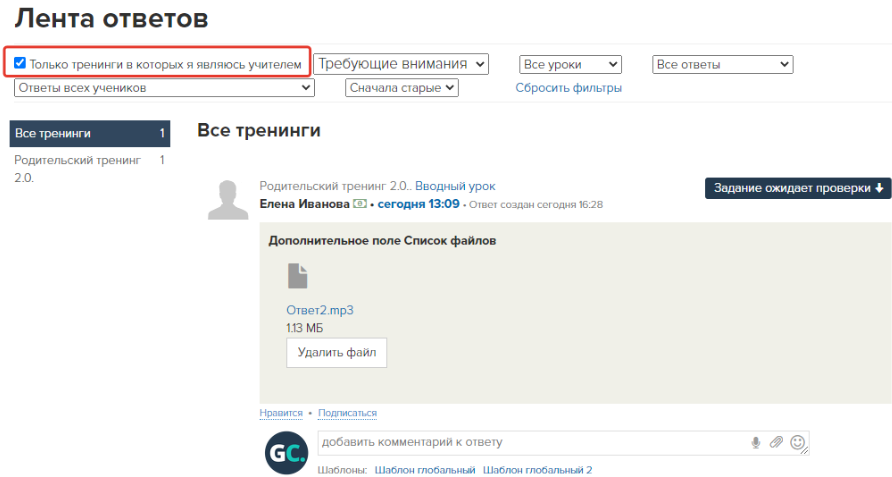The width and height of the screenshot is (892, 477).
Task: Click the paperclip attach icon
Action: [776, 442]
